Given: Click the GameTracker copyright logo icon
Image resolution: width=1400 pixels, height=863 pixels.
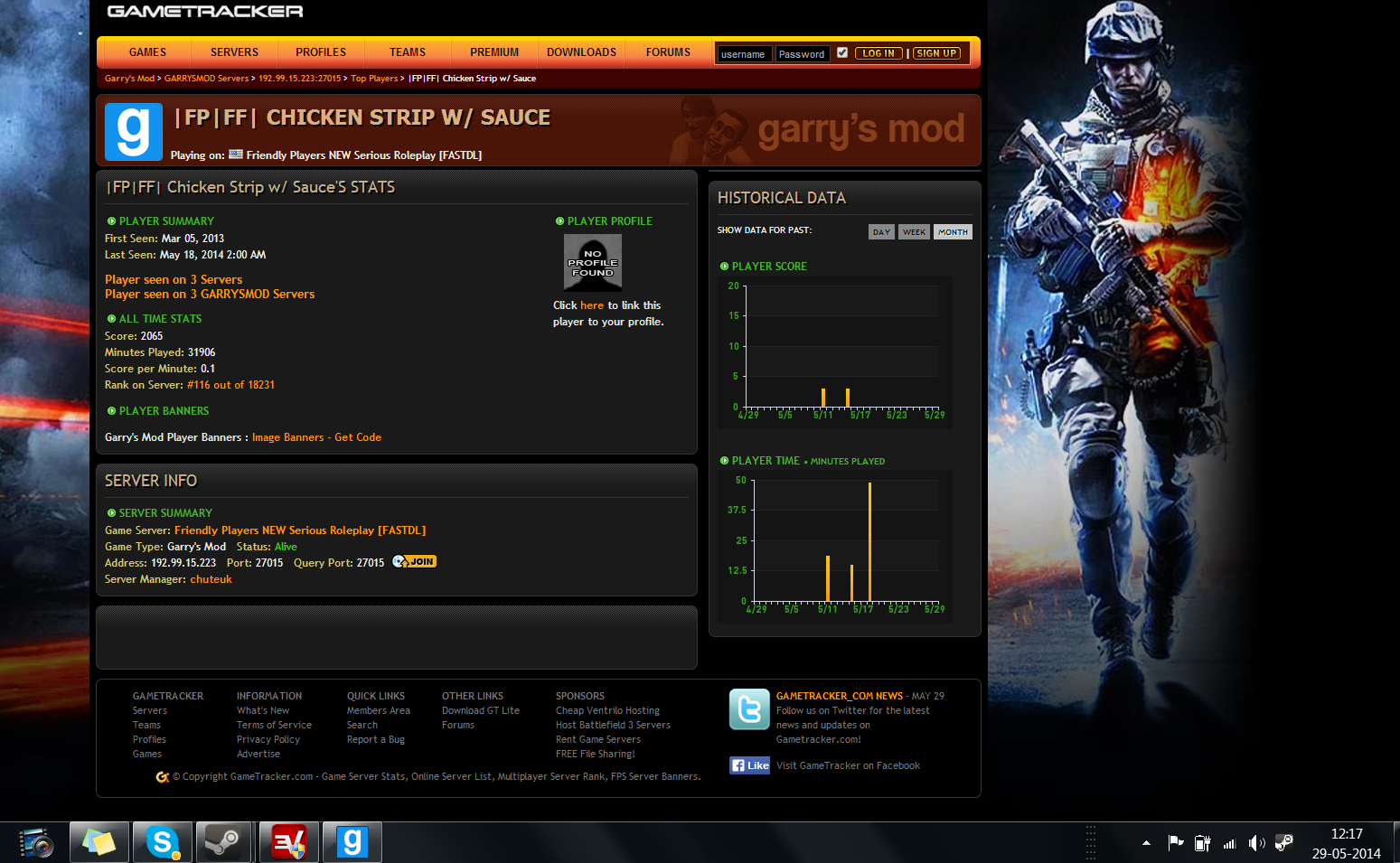Looking at the screenshot, I should coord(163,777).
